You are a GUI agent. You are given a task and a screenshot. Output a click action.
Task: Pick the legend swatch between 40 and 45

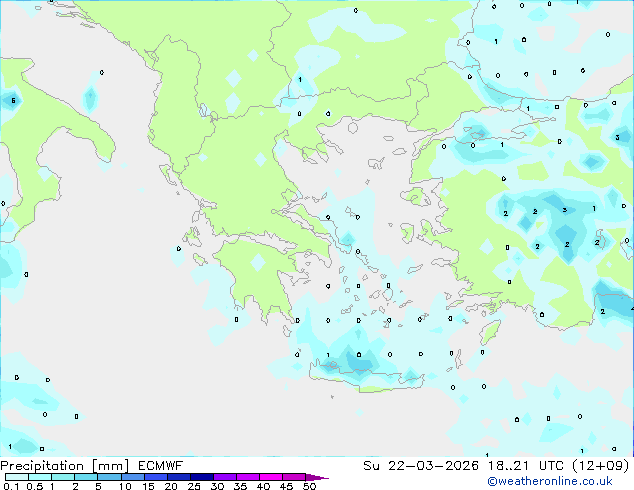pos(271,477)
